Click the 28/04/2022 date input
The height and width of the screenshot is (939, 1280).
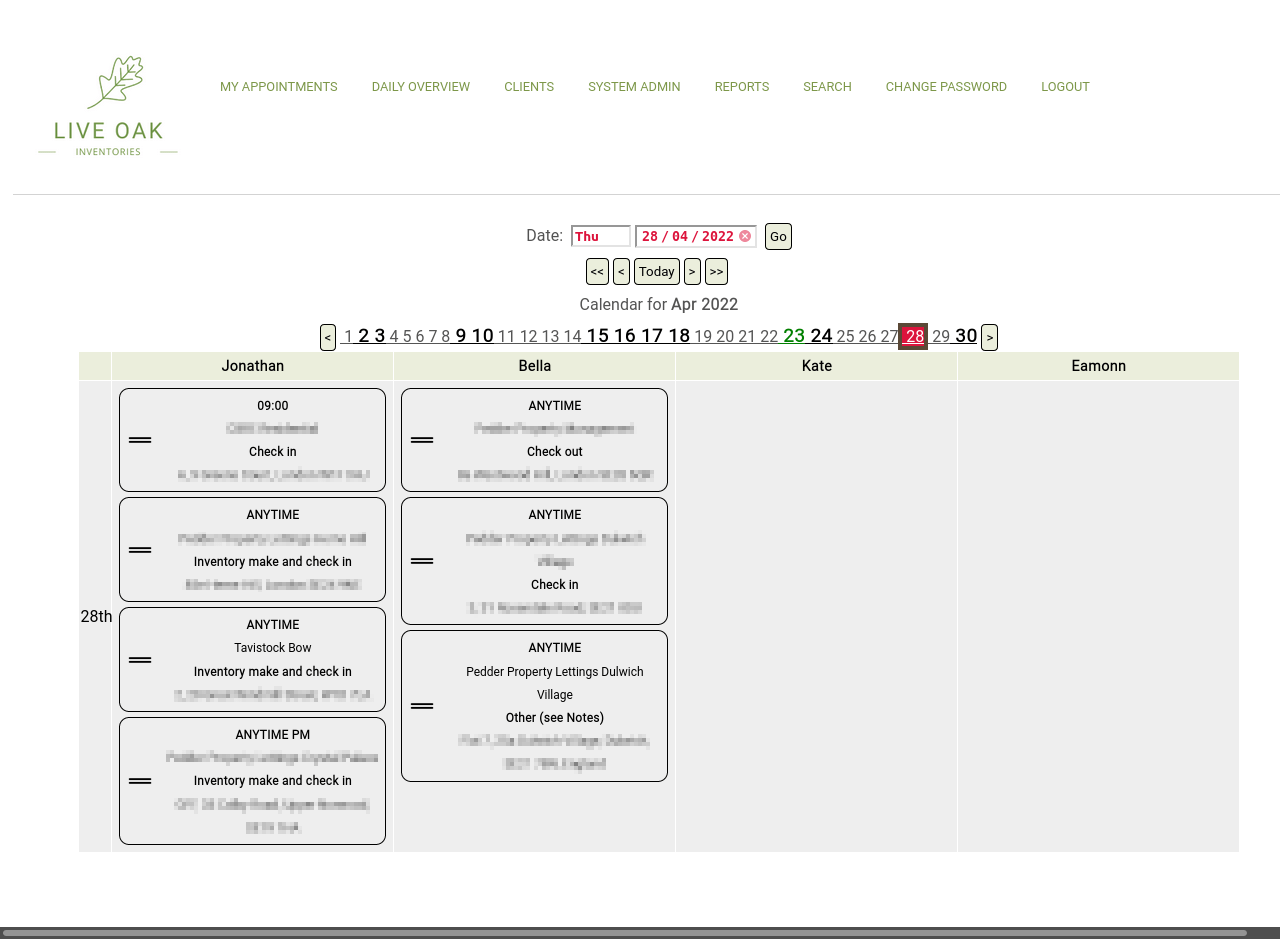(x=696, y=236)
